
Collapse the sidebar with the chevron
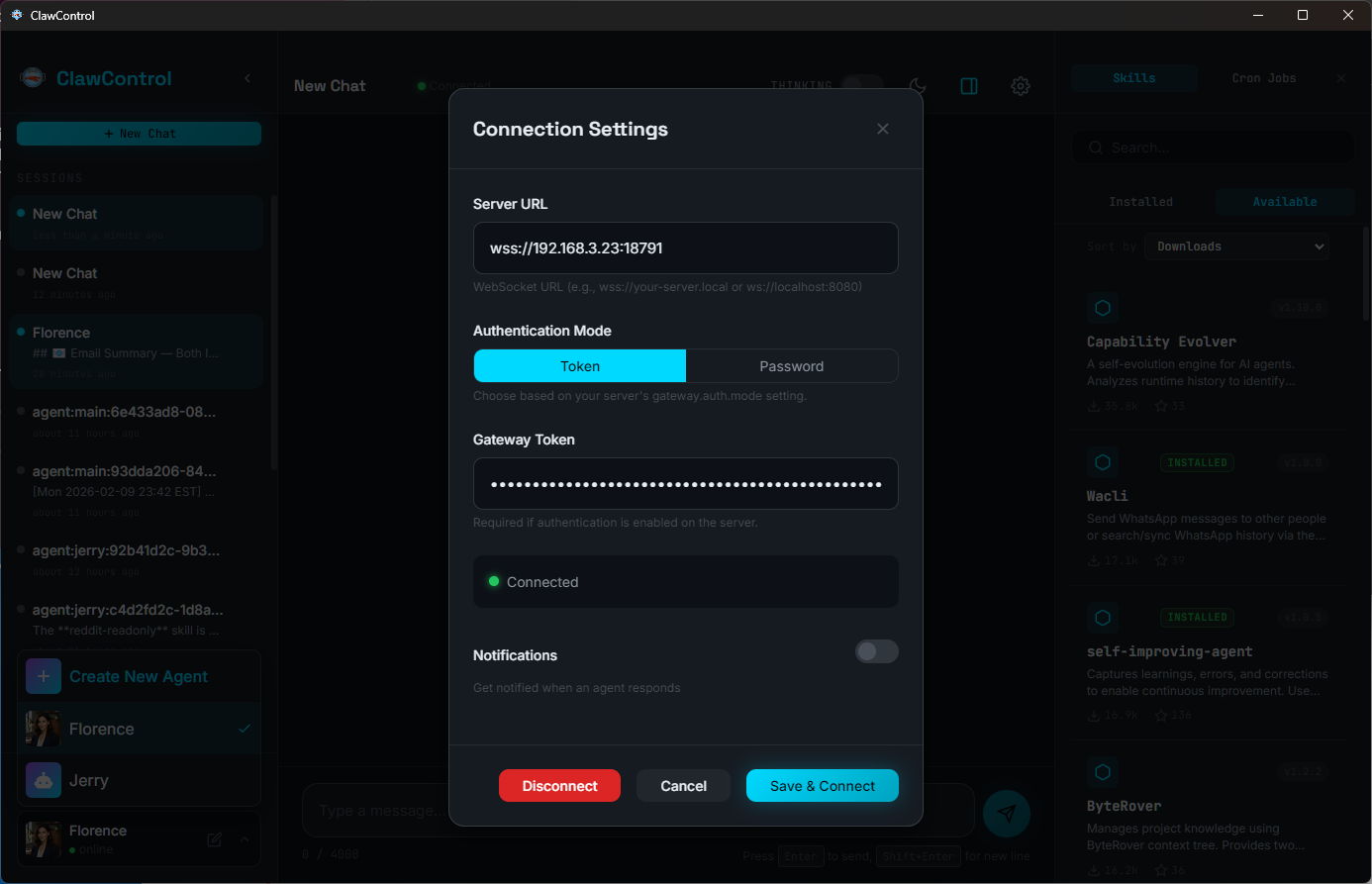point(246,78)
